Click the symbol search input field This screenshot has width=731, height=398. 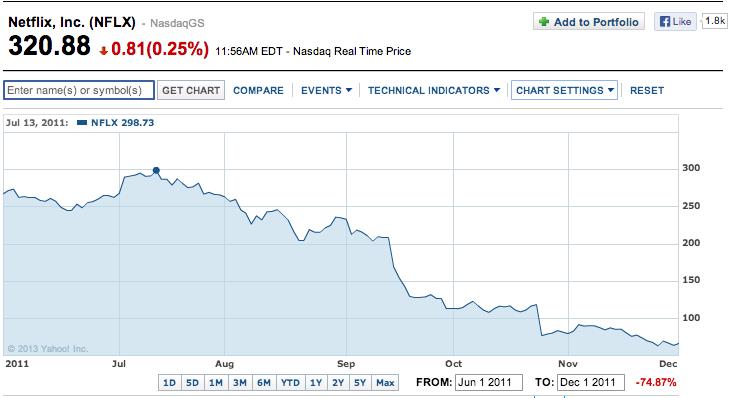(79, 90)
